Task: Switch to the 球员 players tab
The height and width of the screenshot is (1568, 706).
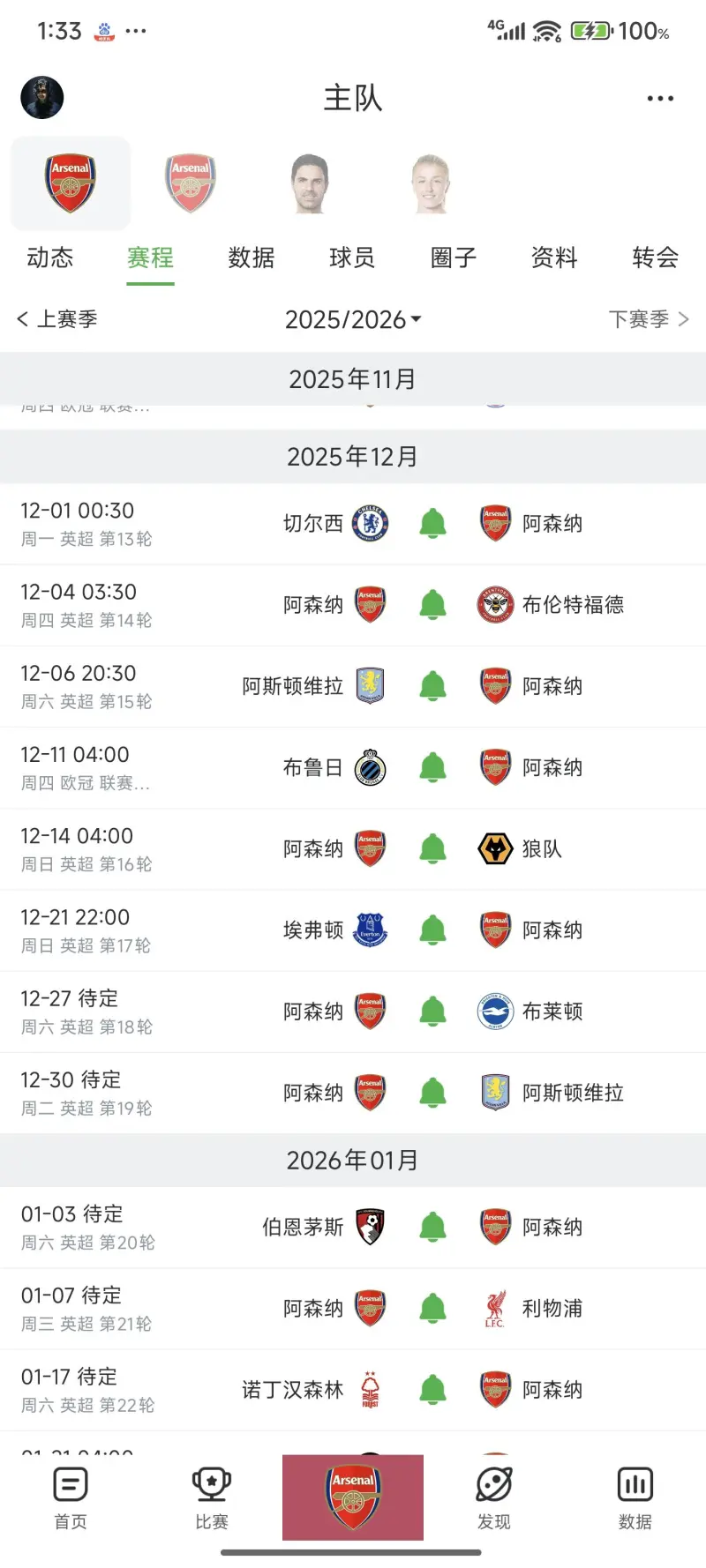Action: pyautogui.click(x=352, y=258)
